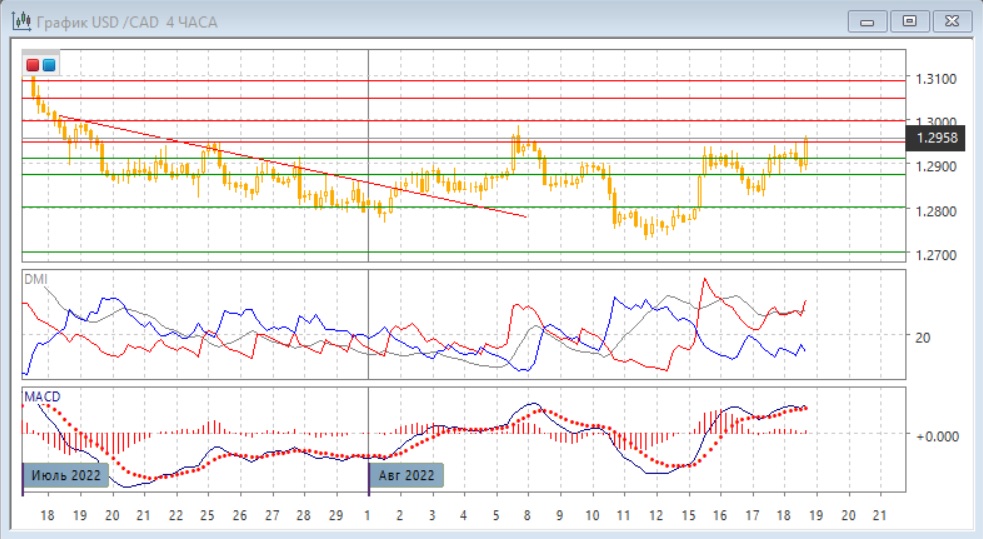Click the blue square icon on the chart

(x=49, y=65)
